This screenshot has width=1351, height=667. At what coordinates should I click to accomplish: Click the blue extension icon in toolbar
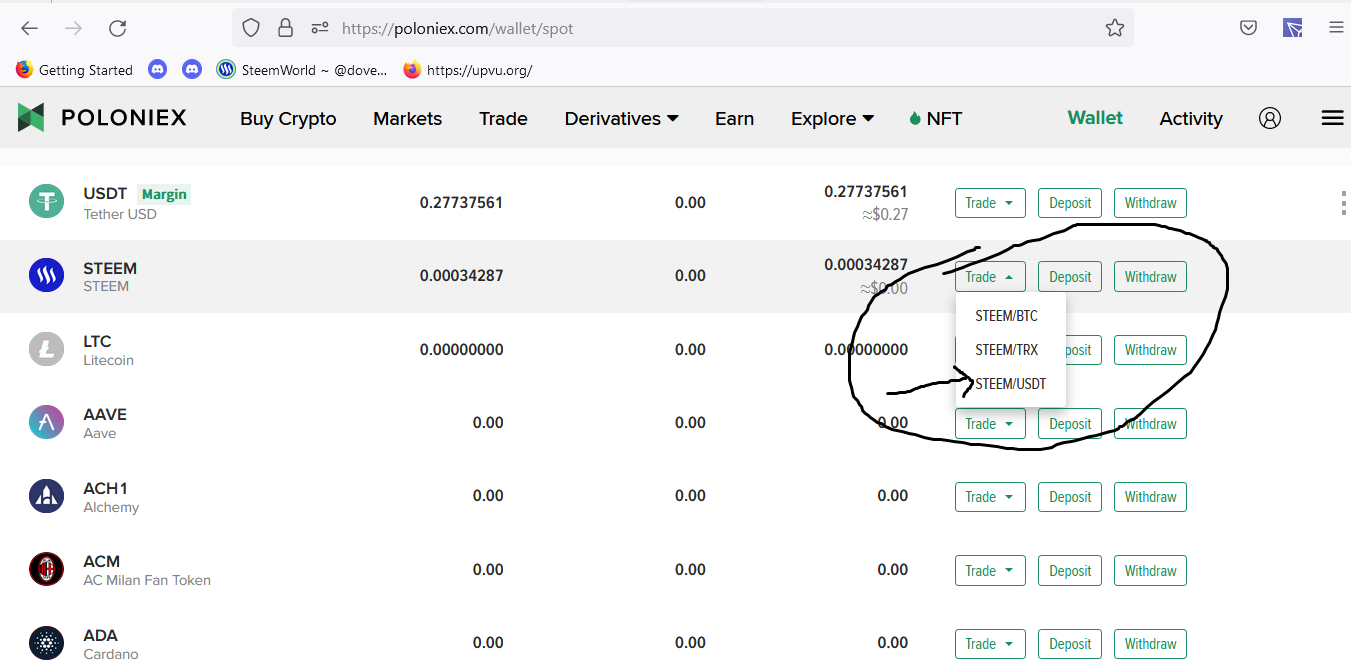[1292, 28]
